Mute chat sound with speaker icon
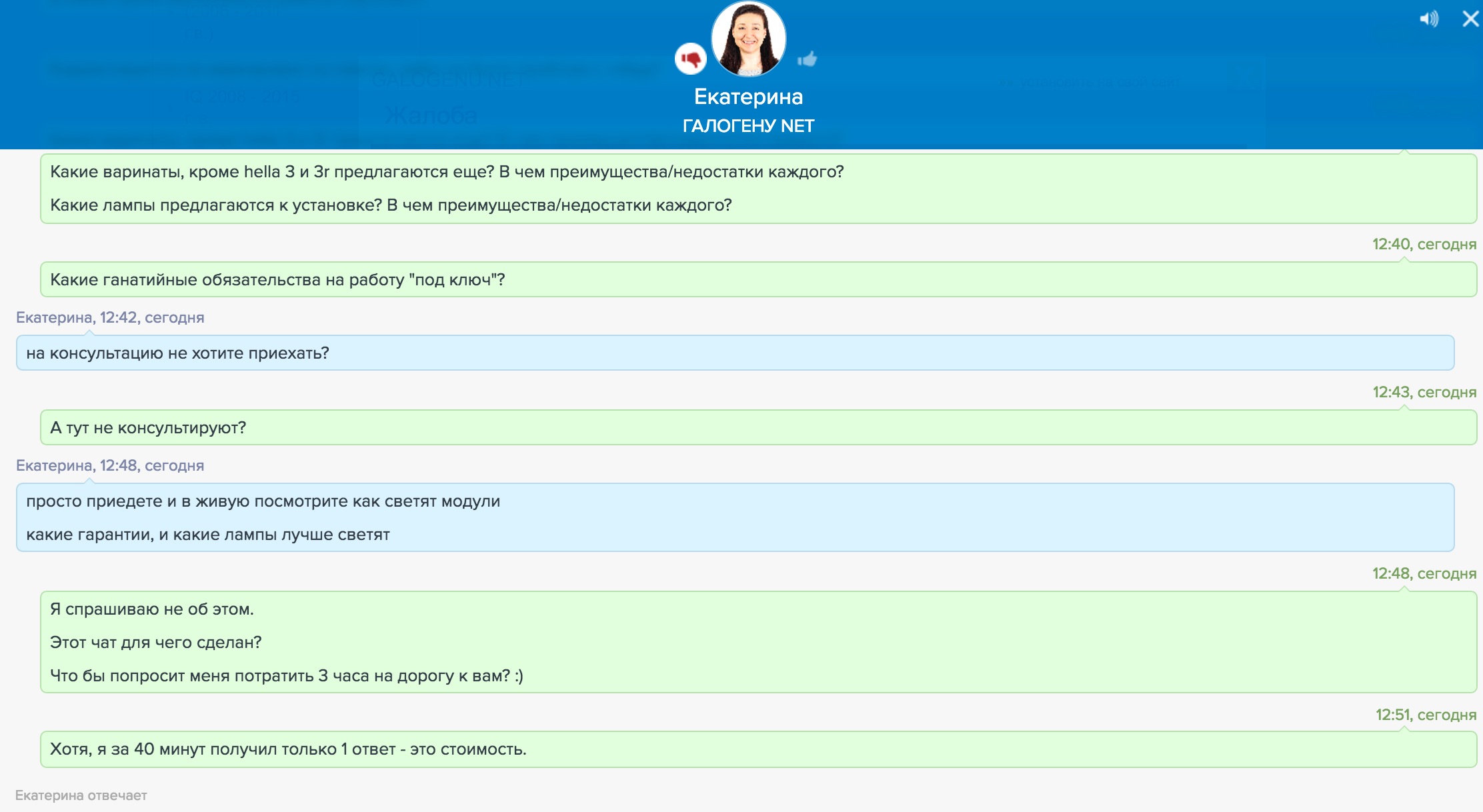This screenshot has height=812, width=1483. (x=1428, y=19)
